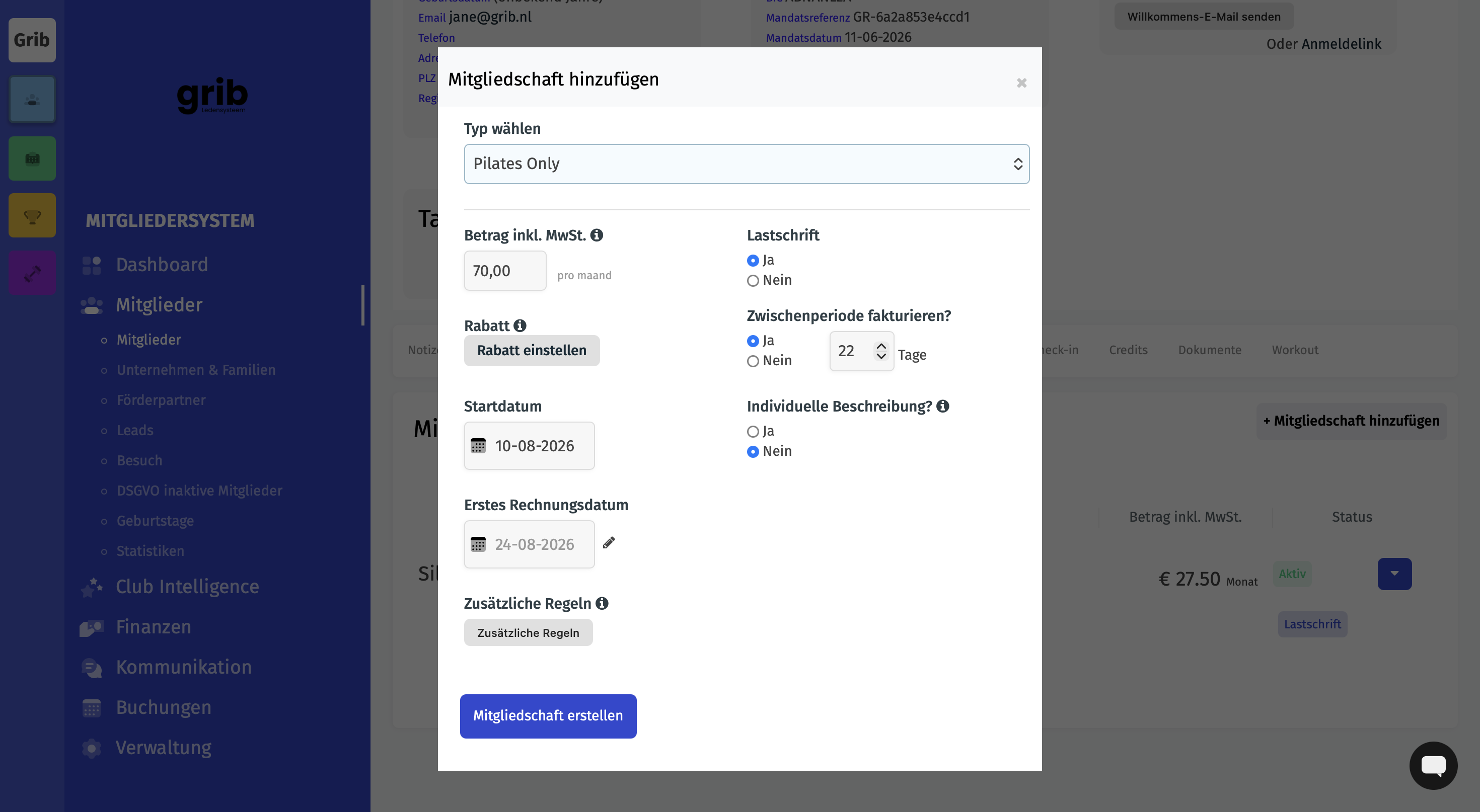The image size is (1480, 812).
Task: Click the Betrag amount input field
Action: 505,271
